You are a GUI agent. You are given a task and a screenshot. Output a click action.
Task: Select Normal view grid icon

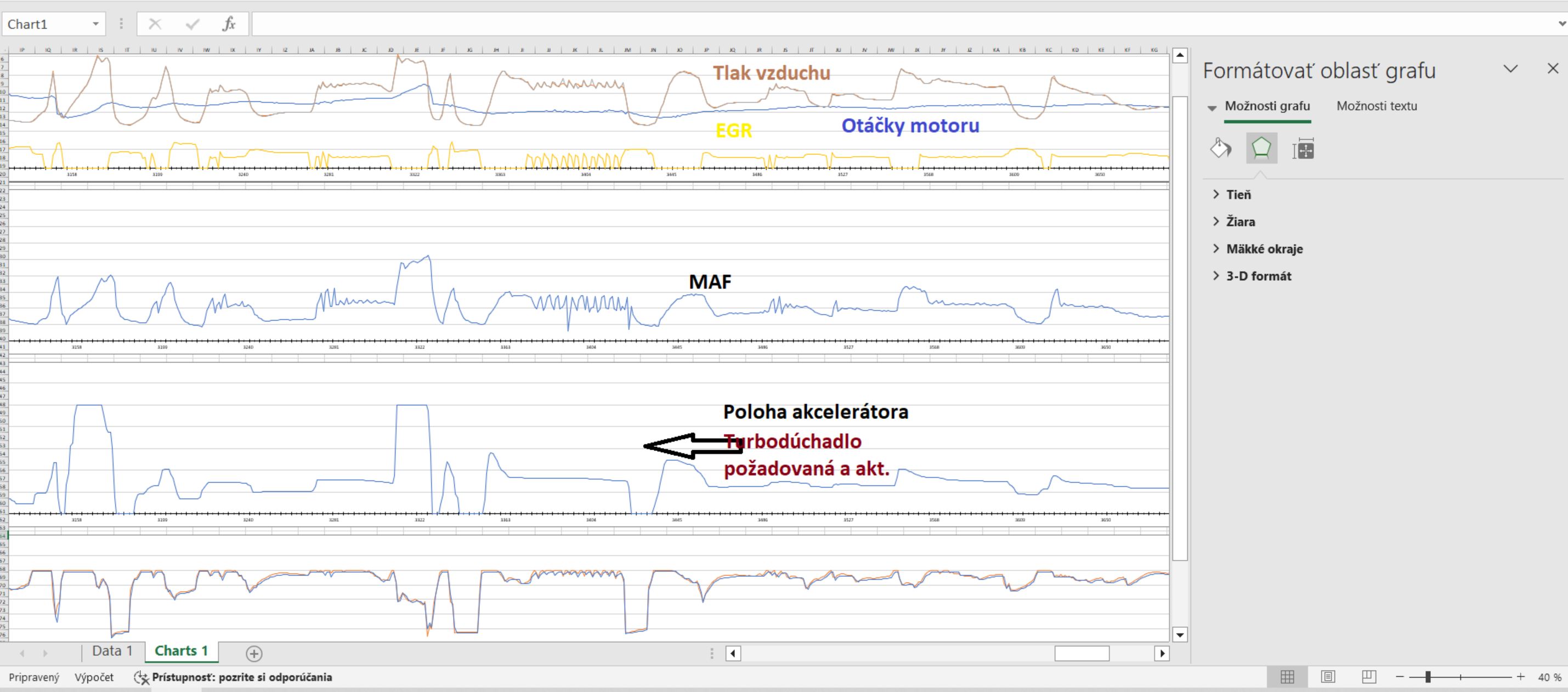(x=1287, y=677)
